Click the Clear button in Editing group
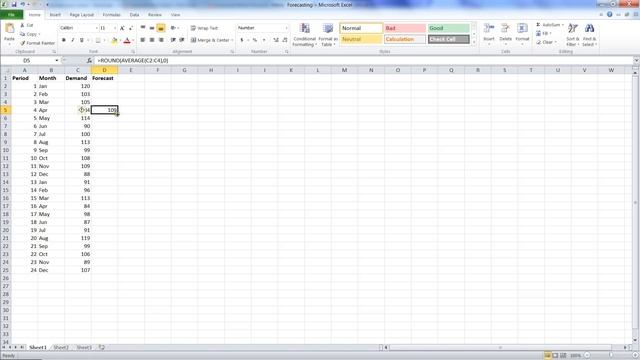The image size is (640, 360). pos(545,42)
